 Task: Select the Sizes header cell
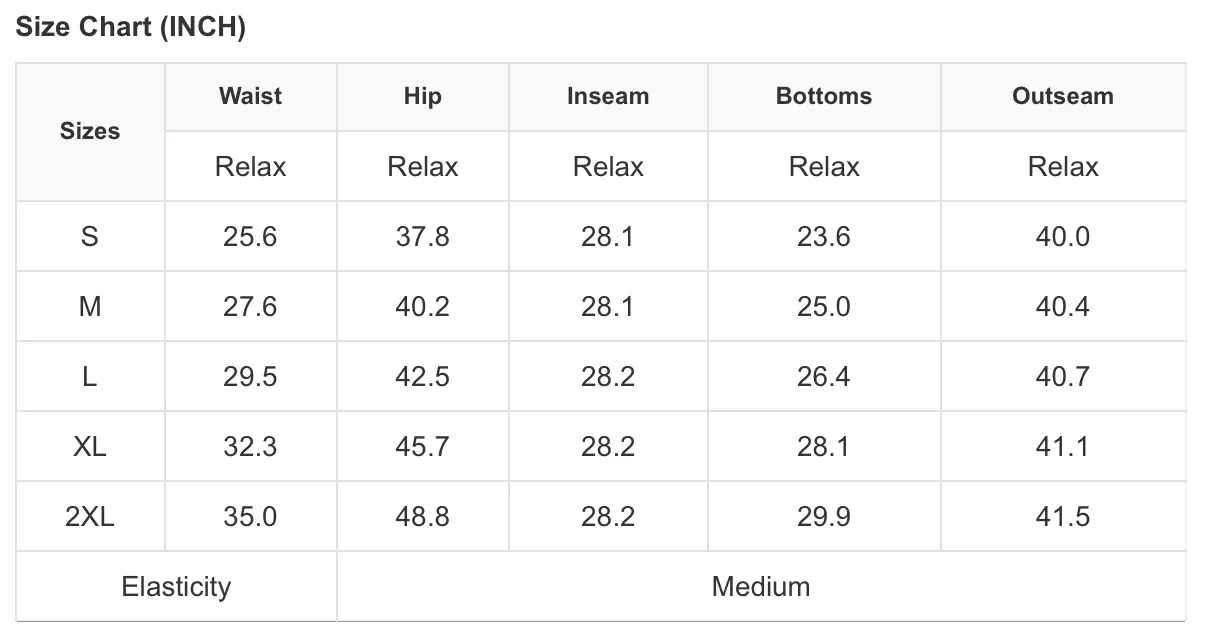[x=90, y=131]
